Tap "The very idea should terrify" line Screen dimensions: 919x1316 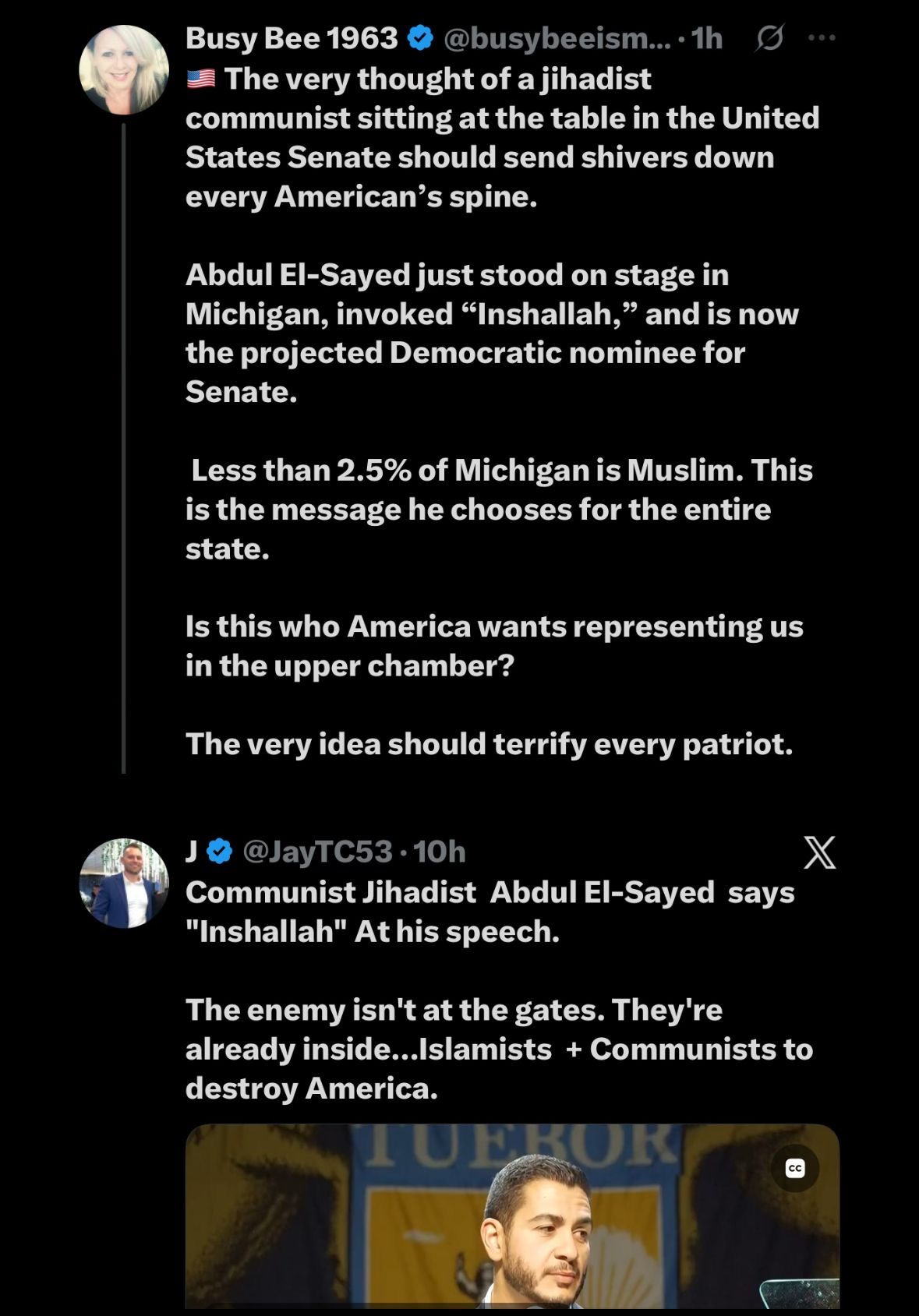(489, 744)
